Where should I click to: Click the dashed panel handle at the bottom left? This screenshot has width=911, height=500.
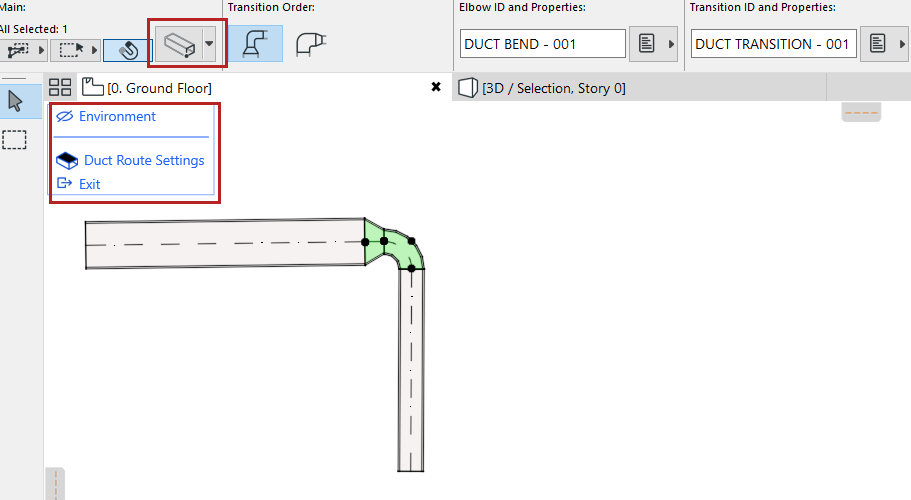click(x=55, y=484)
